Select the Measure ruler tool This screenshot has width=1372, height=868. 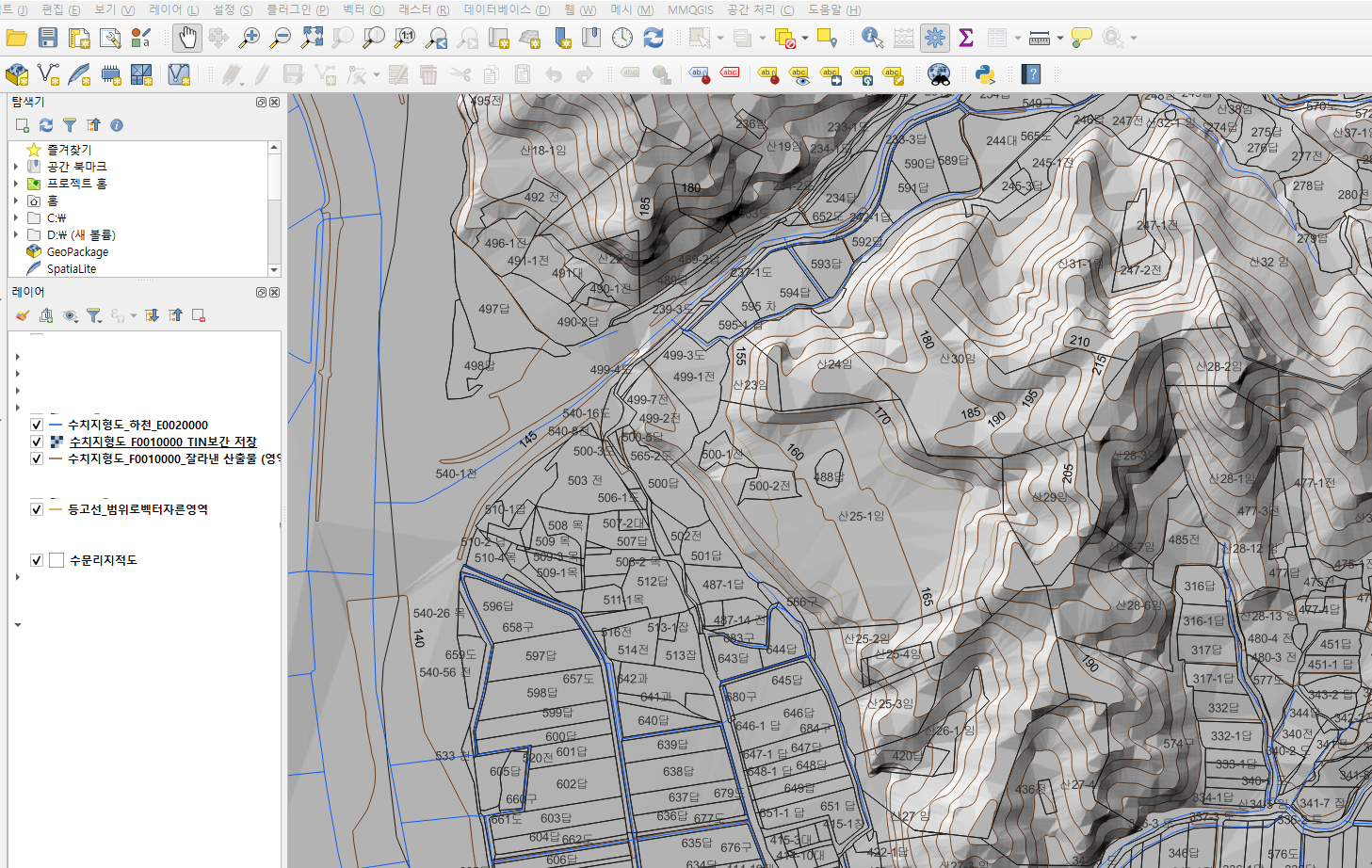tap(1040, 38)
